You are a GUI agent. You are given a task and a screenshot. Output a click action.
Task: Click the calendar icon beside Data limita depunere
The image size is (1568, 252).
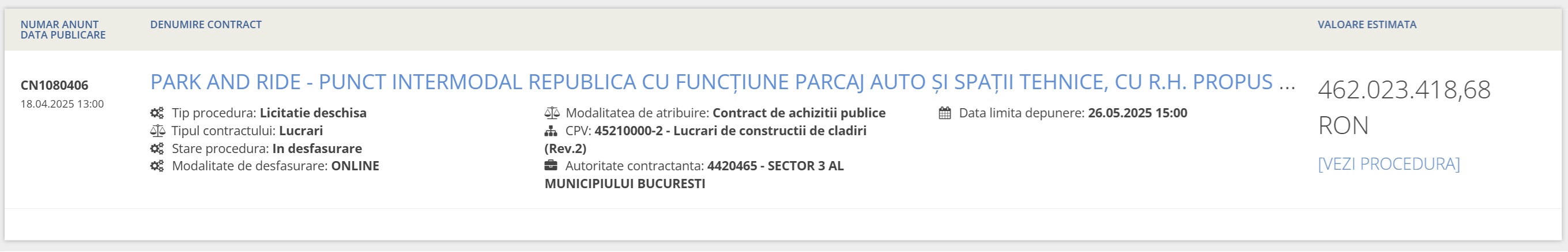pyautogui.click(x=945, y=113)
